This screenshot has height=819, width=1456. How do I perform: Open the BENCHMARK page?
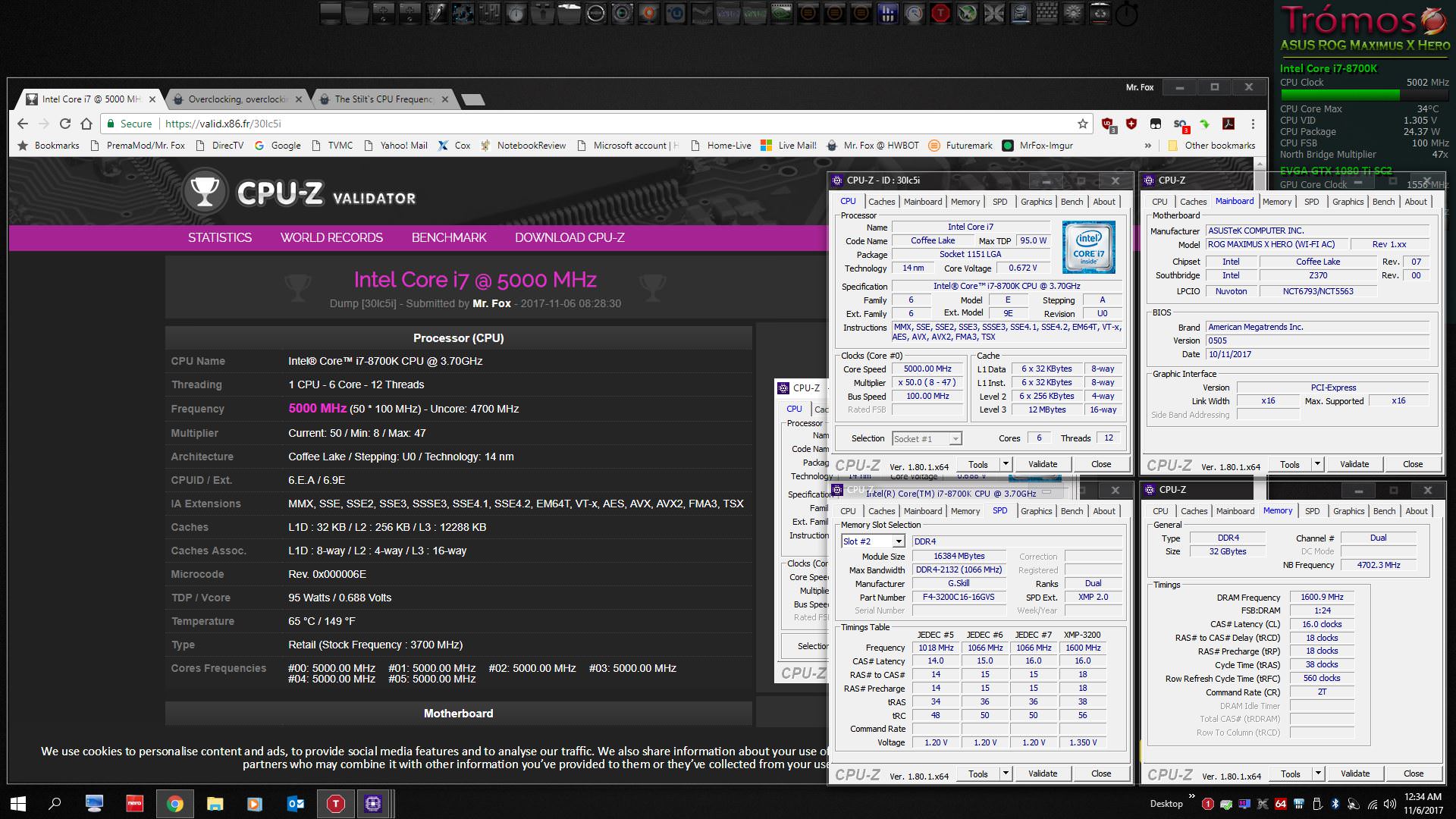(449, 237)
